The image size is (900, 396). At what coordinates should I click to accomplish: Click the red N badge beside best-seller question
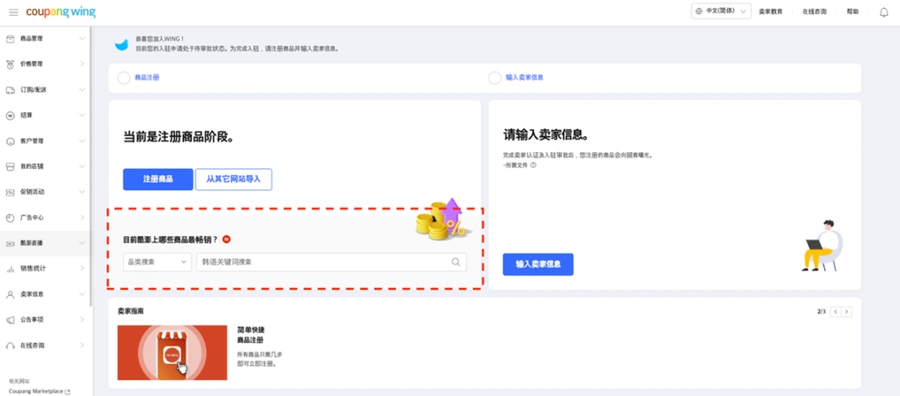[226, 239]
